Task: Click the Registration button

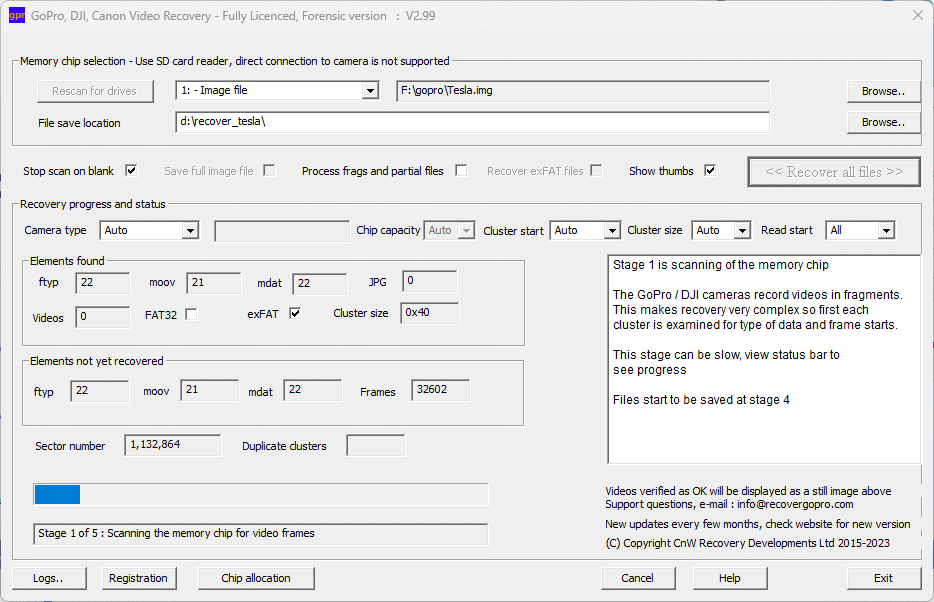Action: (x=138, y=578)
